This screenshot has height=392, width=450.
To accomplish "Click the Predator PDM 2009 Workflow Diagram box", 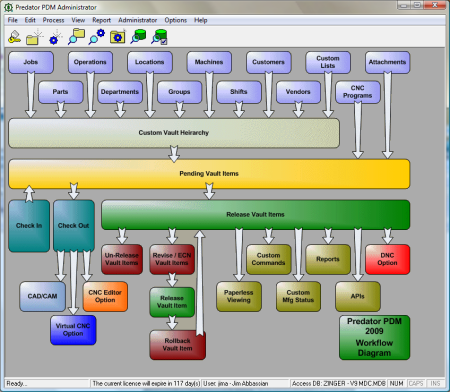I will click(x=374, y=337).
